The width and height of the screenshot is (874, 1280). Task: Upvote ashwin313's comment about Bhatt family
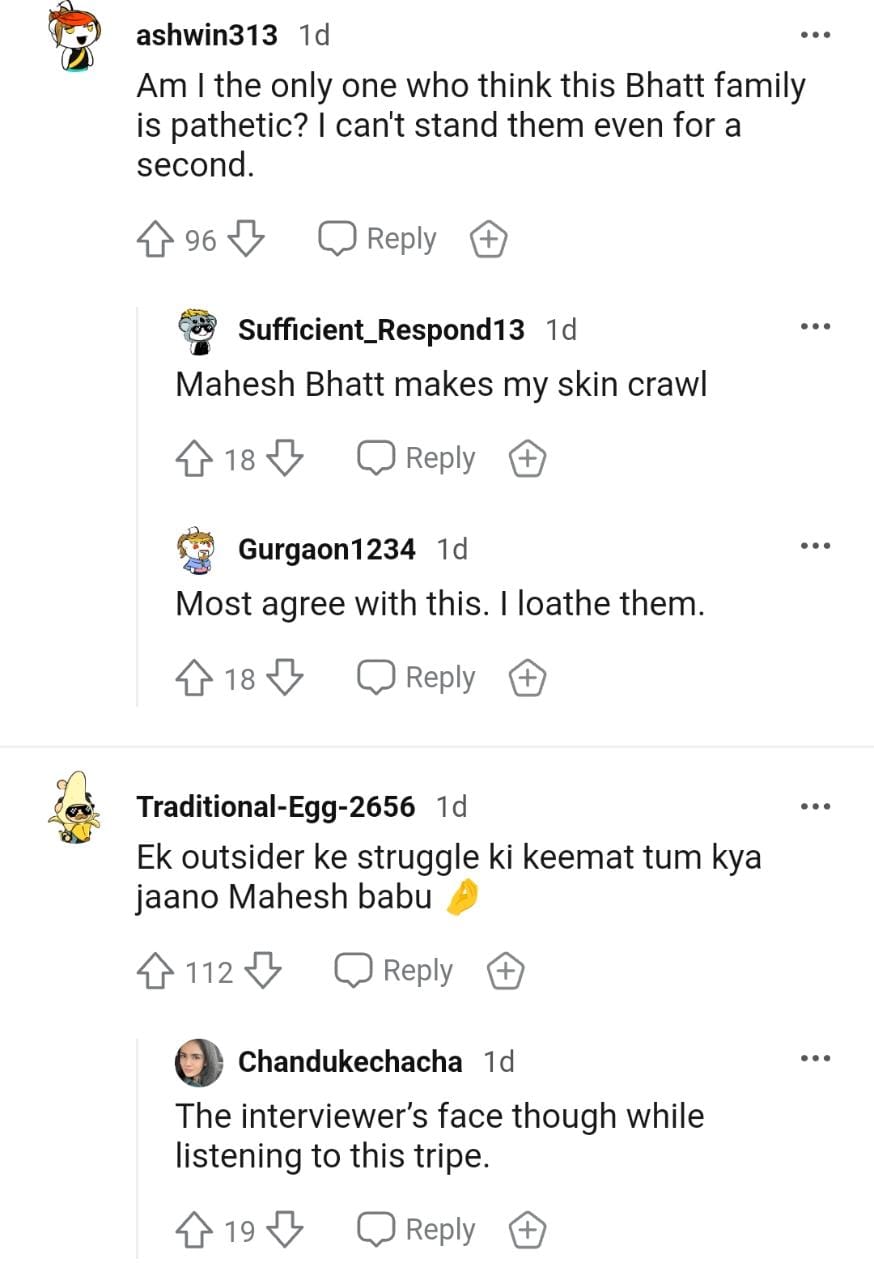pyautogui.click(x=153, y=240)
